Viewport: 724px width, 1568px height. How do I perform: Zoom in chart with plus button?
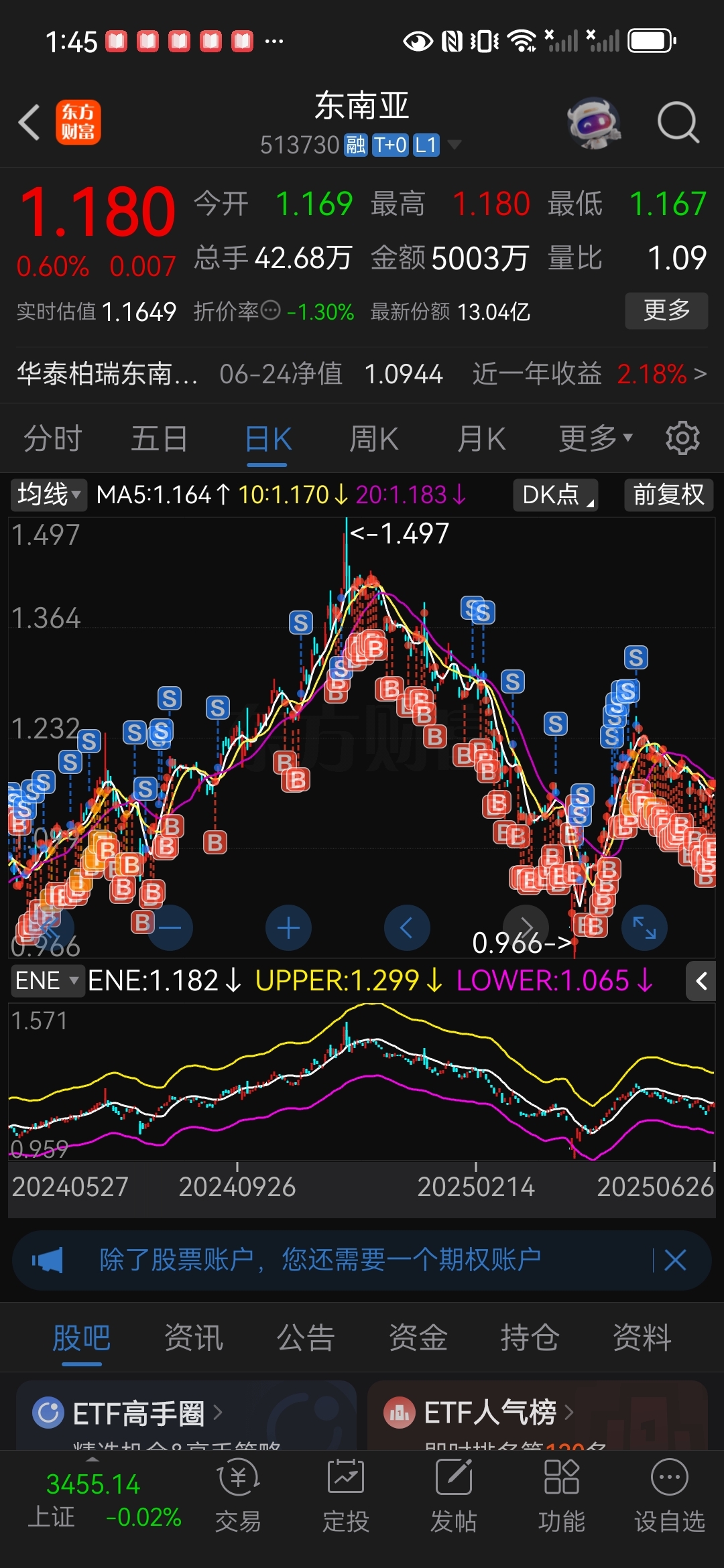pos(288,927)
